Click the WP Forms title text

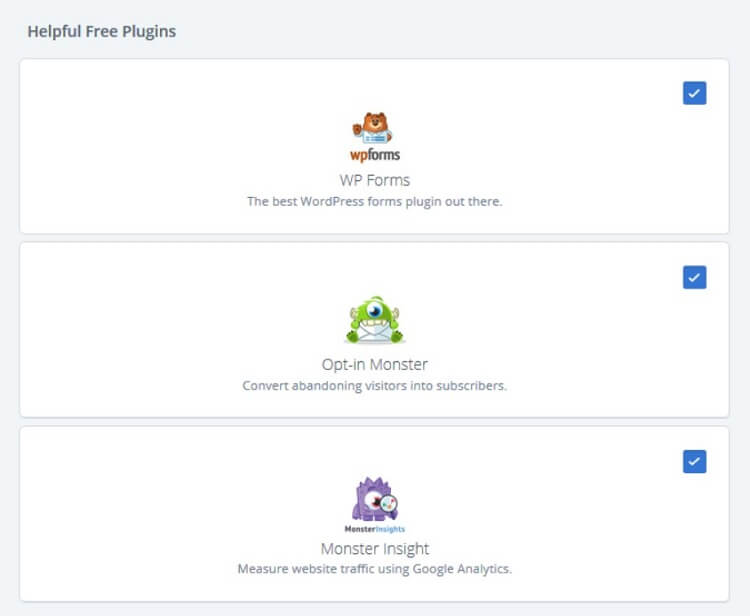tap(375, 180)
